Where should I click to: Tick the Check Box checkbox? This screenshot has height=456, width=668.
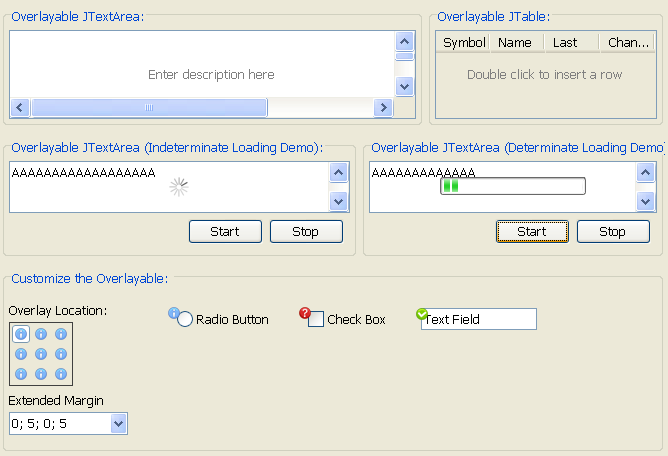point(316,320)
